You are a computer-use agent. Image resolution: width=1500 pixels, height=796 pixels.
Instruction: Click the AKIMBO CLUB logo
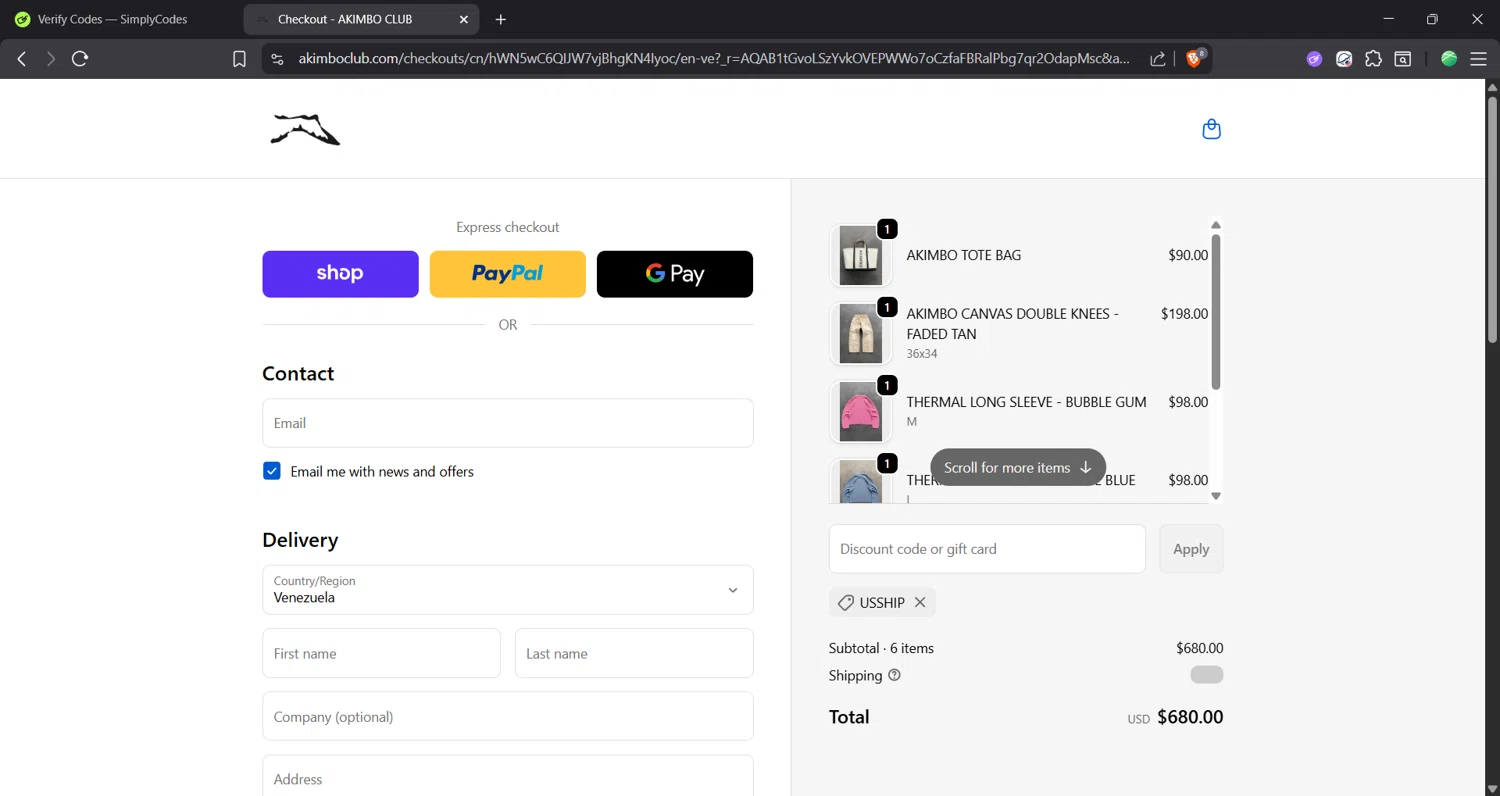pos(305,129)
